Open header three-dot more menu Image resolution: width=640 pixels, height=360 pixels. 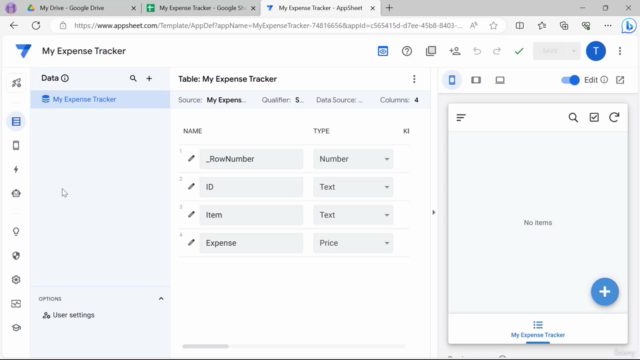click(x=620, y=51)
